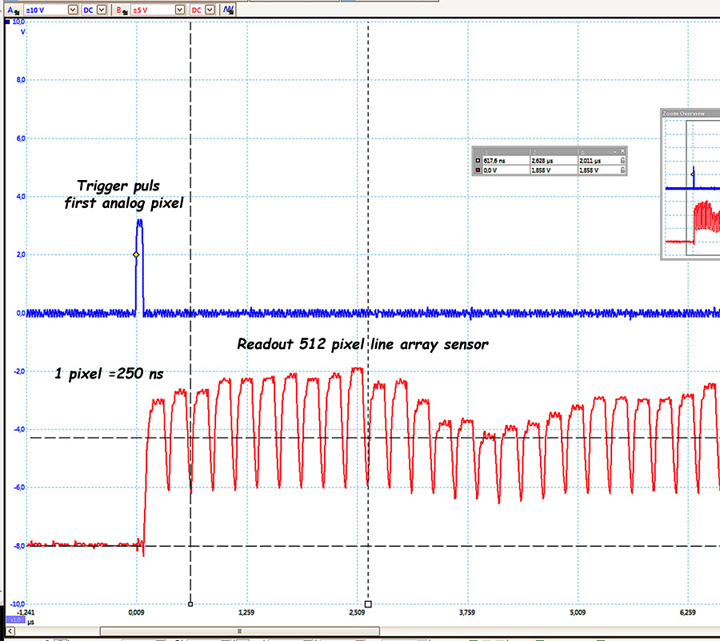
Task: Click the Zoom Overview thumbnail window
Action: [x=690, y=190]
